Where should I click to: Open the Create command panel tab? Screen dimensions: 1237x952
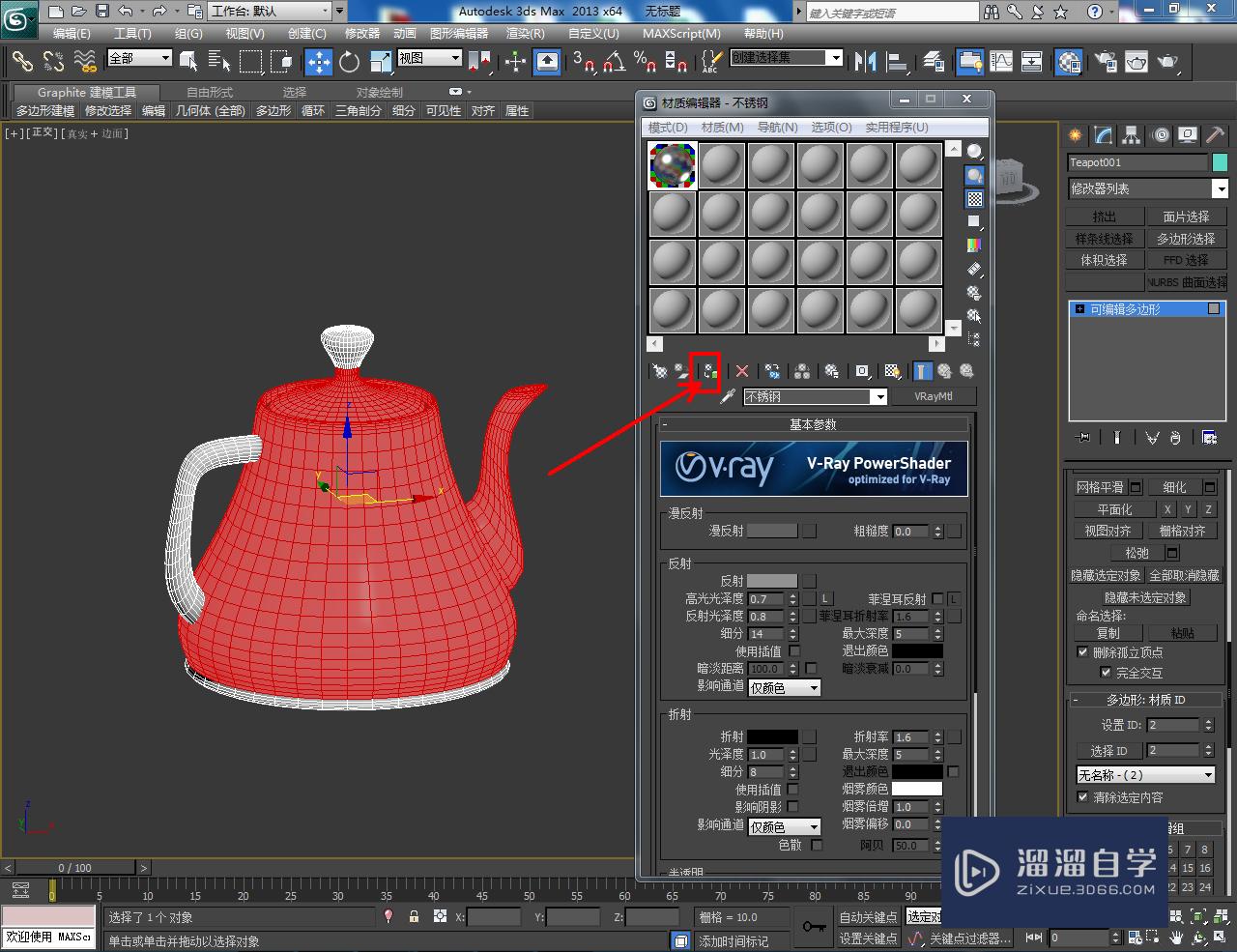click(1076, 135)
